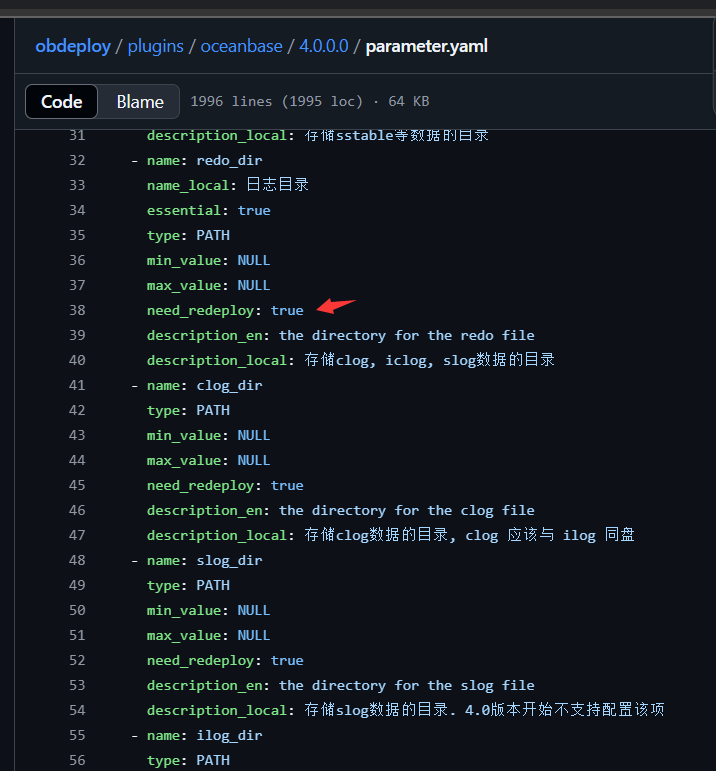
Task: Click the parameter.yaml file name
Action: [427, 47]
